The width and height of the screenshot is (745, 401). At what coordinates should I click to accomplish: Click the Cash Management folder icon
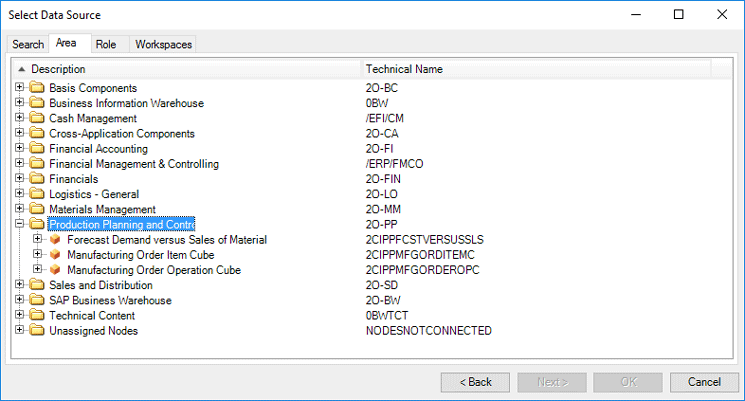37,119
